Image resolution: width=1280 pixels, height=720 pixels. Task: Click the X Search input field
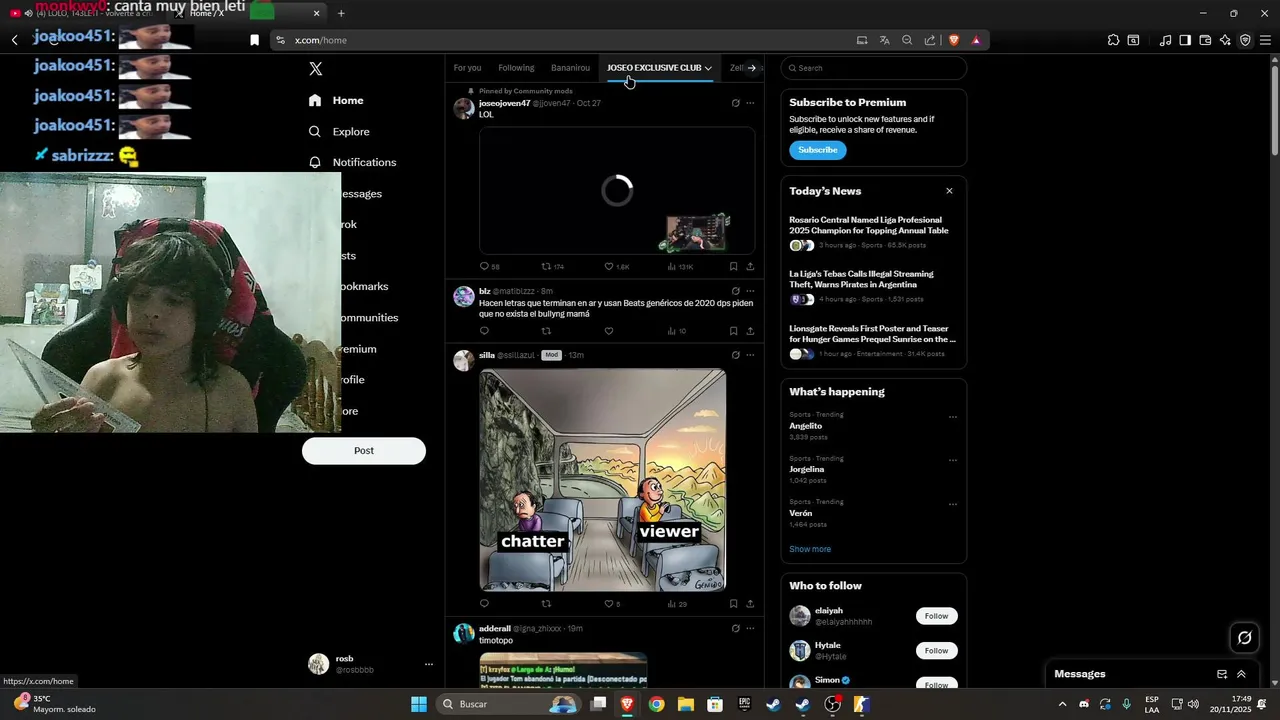click(x=873, y=68)
